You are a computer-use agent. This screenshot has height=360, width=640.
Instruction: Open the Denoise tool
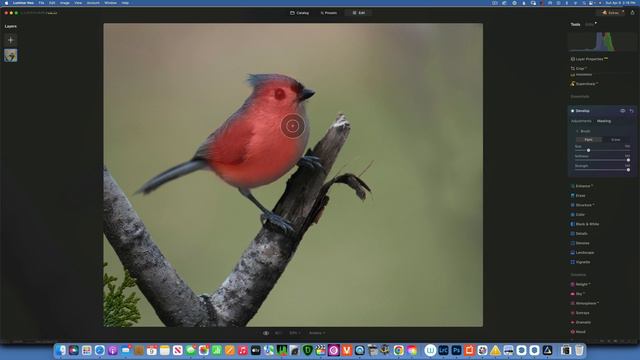pos(580,243)
